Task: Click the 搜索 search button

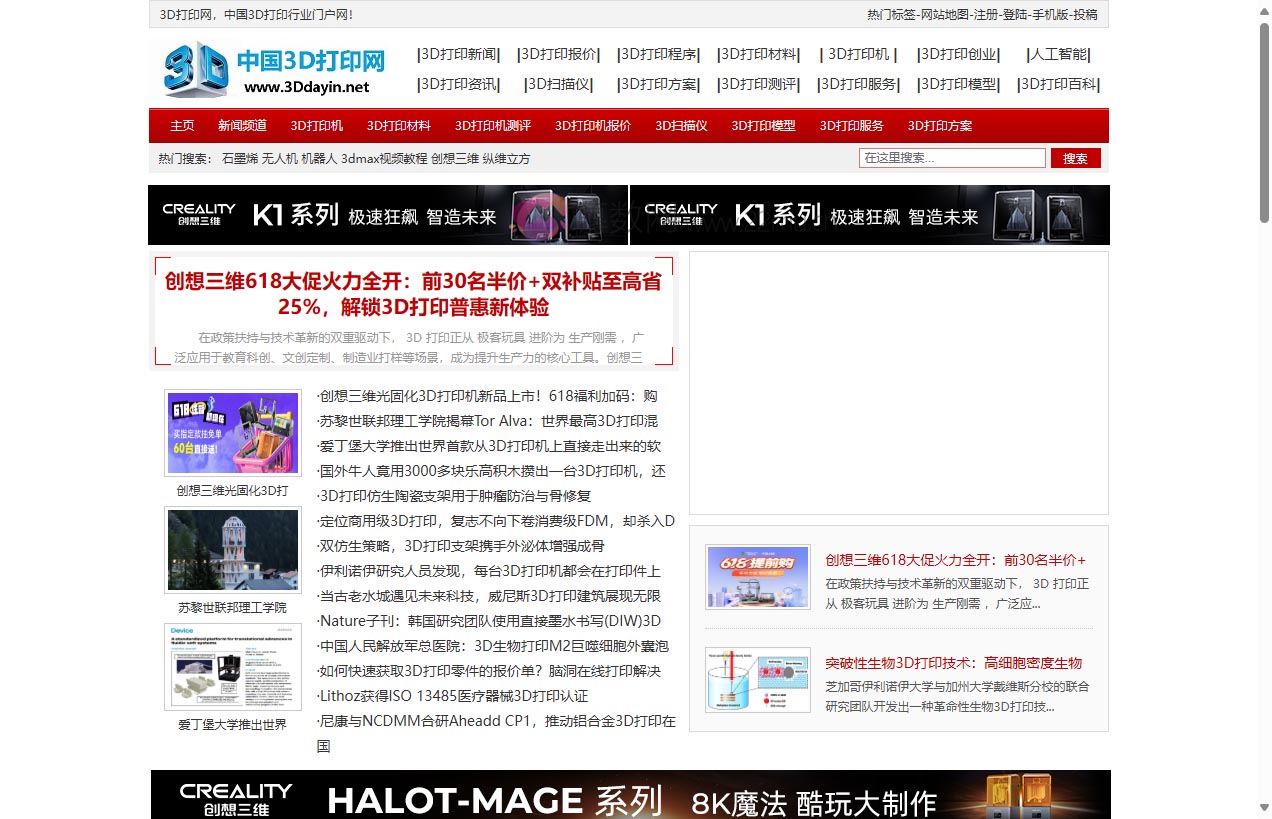Action: (1074, 157)
